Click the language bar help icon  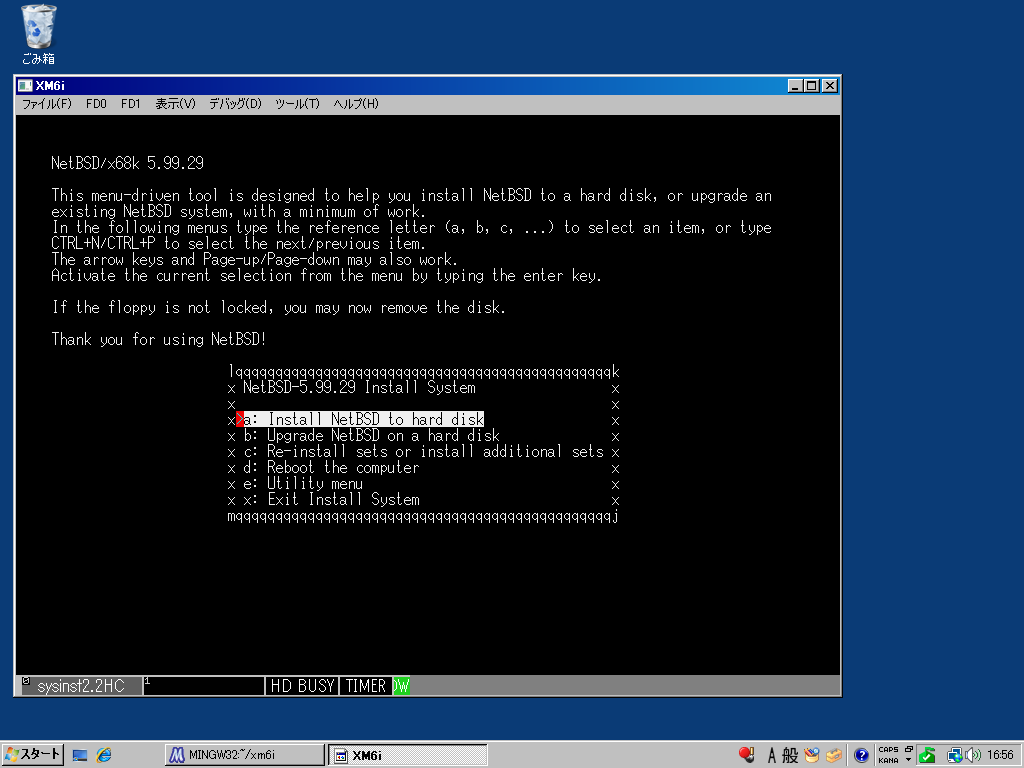[861, 756]
